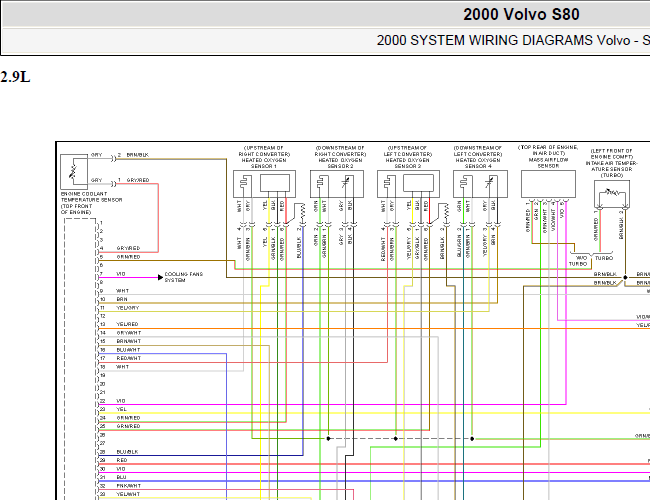Select the 'HEATED OXYGEN SENSOR 1' label
Screen dimensions: 650x500
tap(264, 163)
